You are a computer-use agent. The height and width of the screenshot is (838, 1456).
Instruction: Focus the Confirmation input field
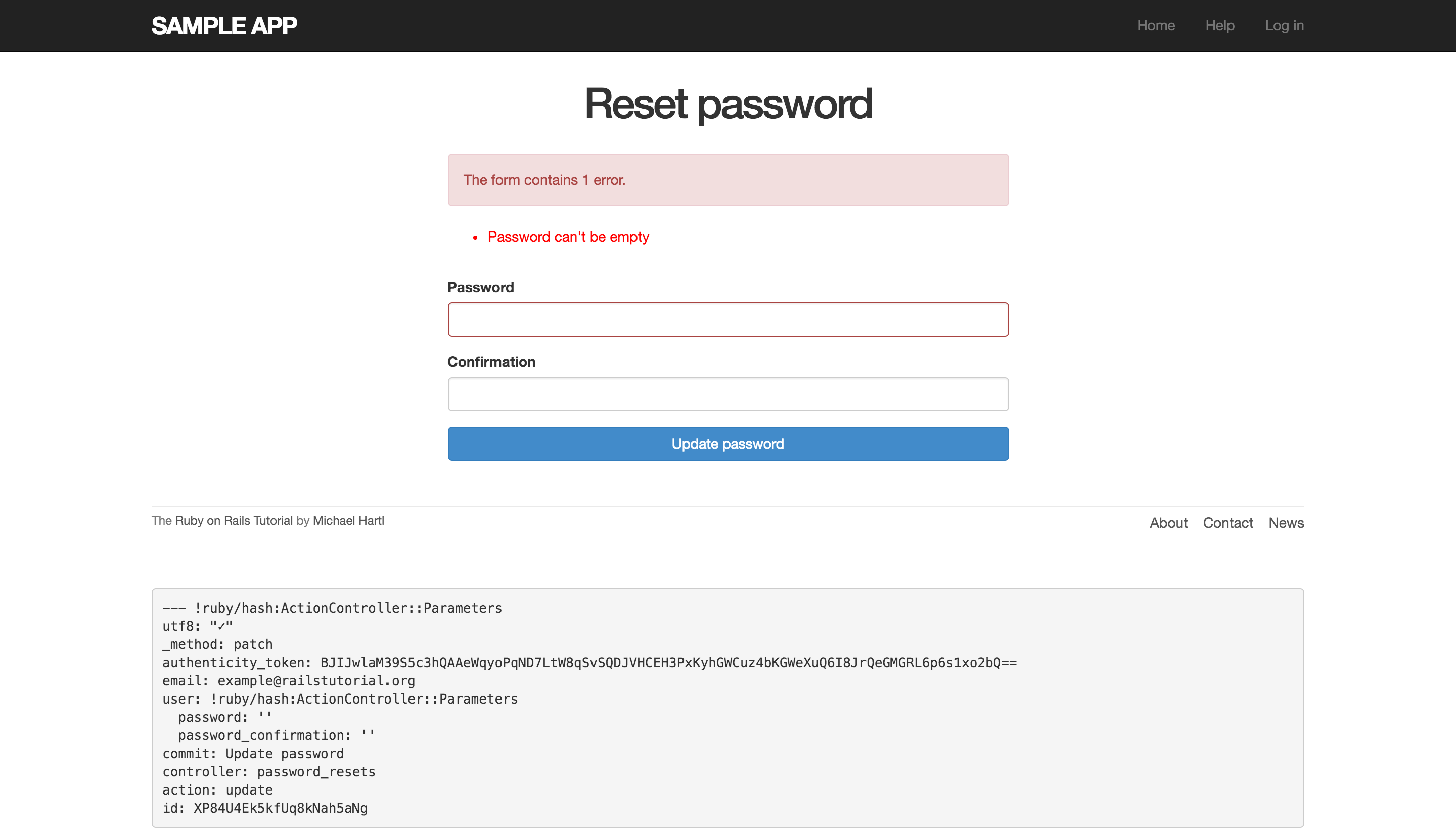click(x=727, y=394)
